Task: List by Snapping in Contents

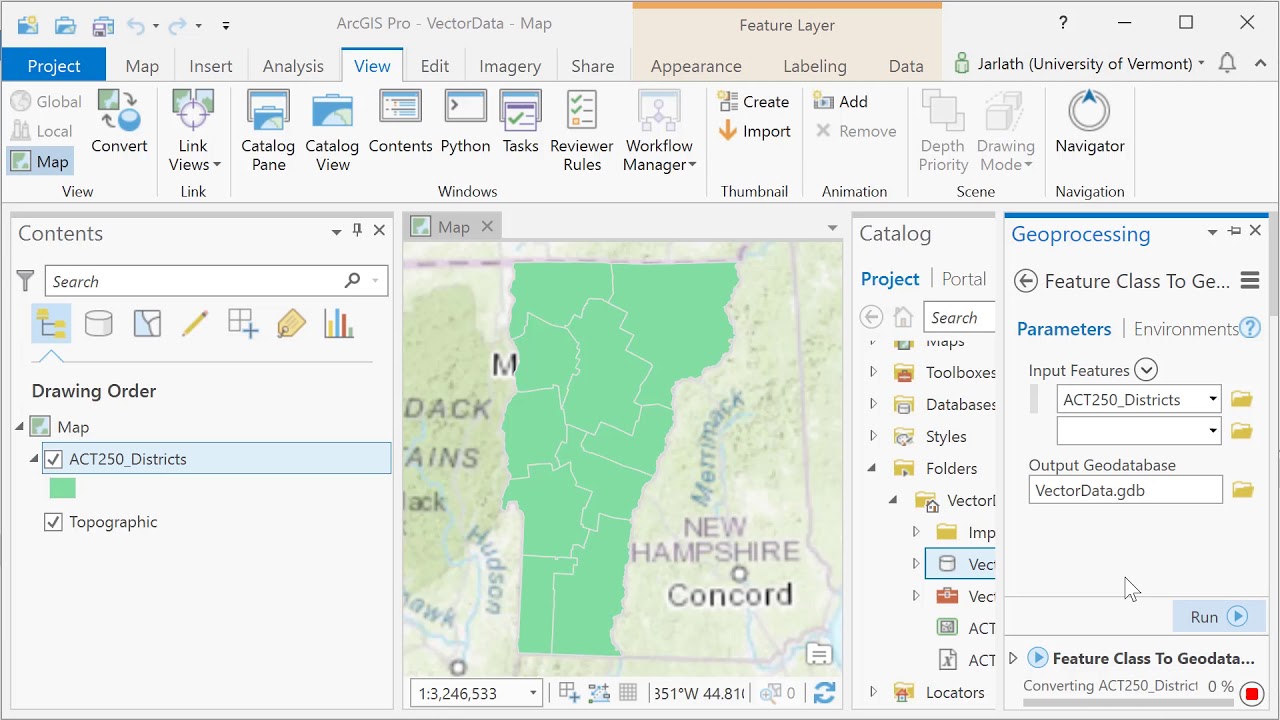Action: click(243, 324)
